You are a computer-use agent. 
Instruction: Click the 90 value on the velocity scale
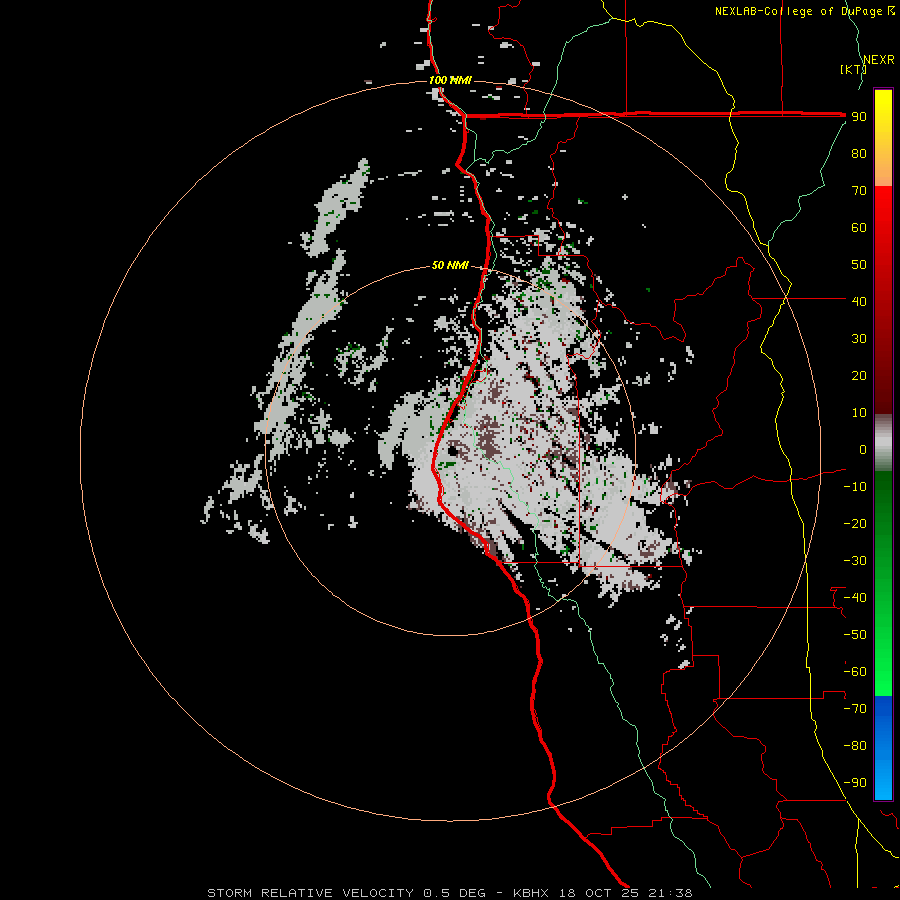click(859, 117)
